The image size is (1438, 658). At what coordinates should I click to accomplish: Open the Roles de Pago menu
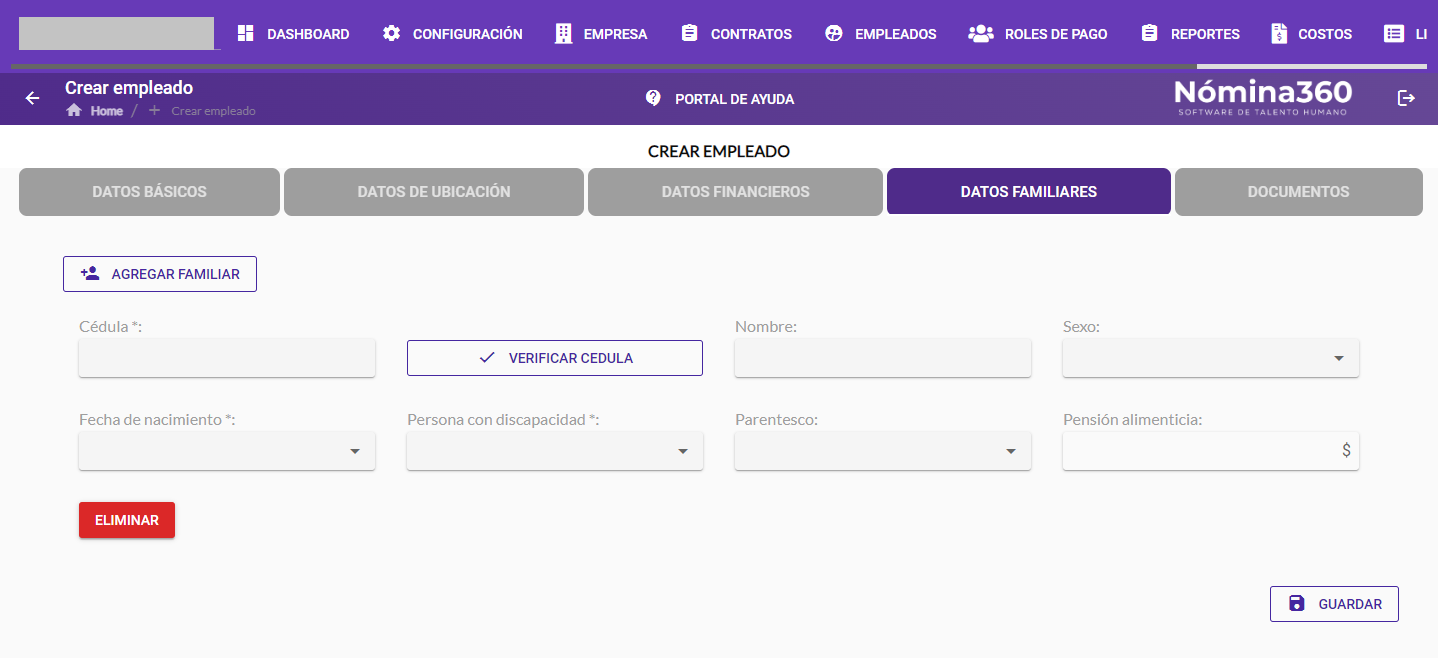[1038, 33]
